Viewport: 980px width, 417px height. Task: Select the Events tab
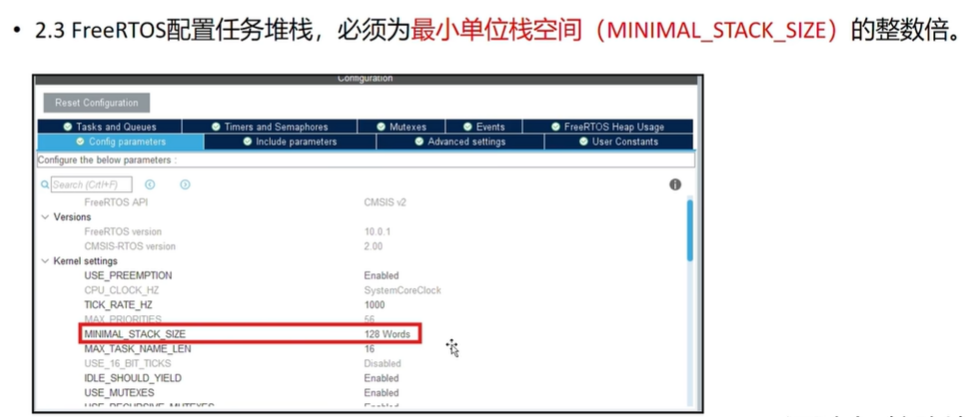[x=484, y=127]
